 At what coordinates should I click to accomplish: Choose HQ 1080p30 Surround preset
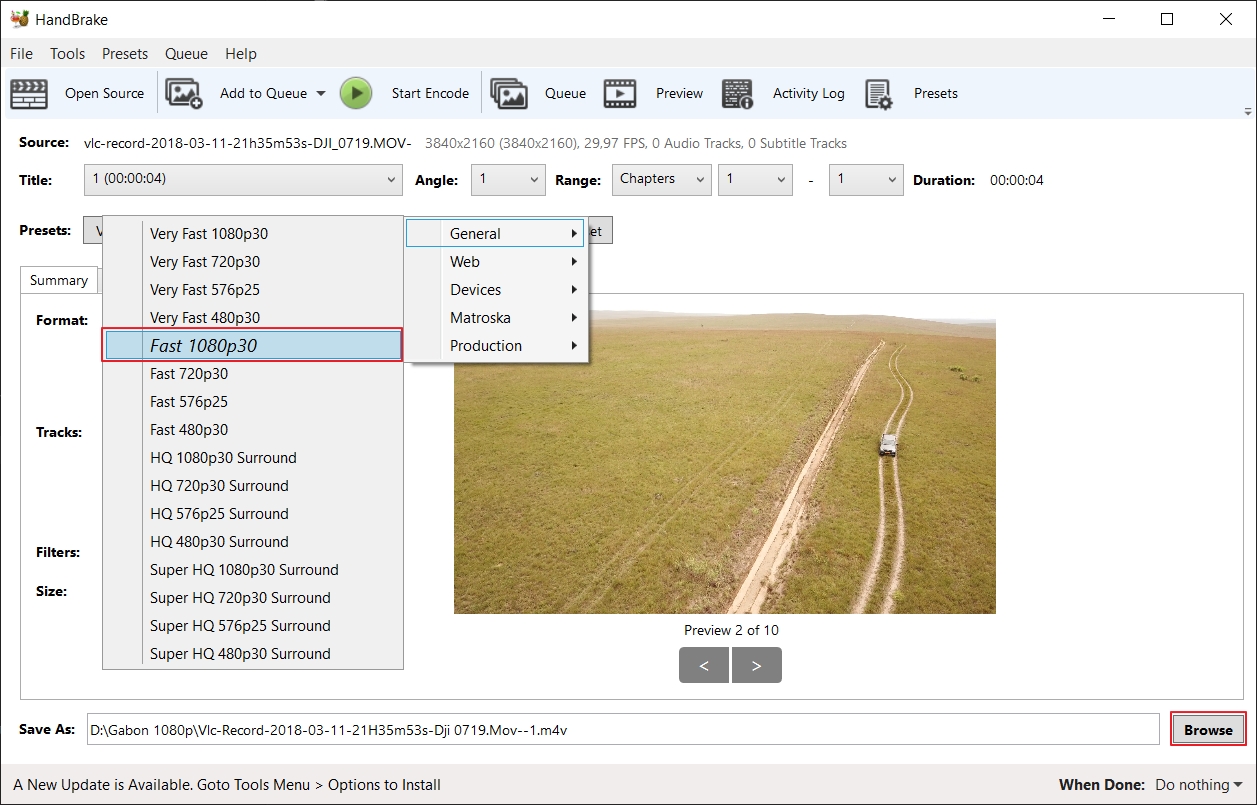tap(223, 458)
